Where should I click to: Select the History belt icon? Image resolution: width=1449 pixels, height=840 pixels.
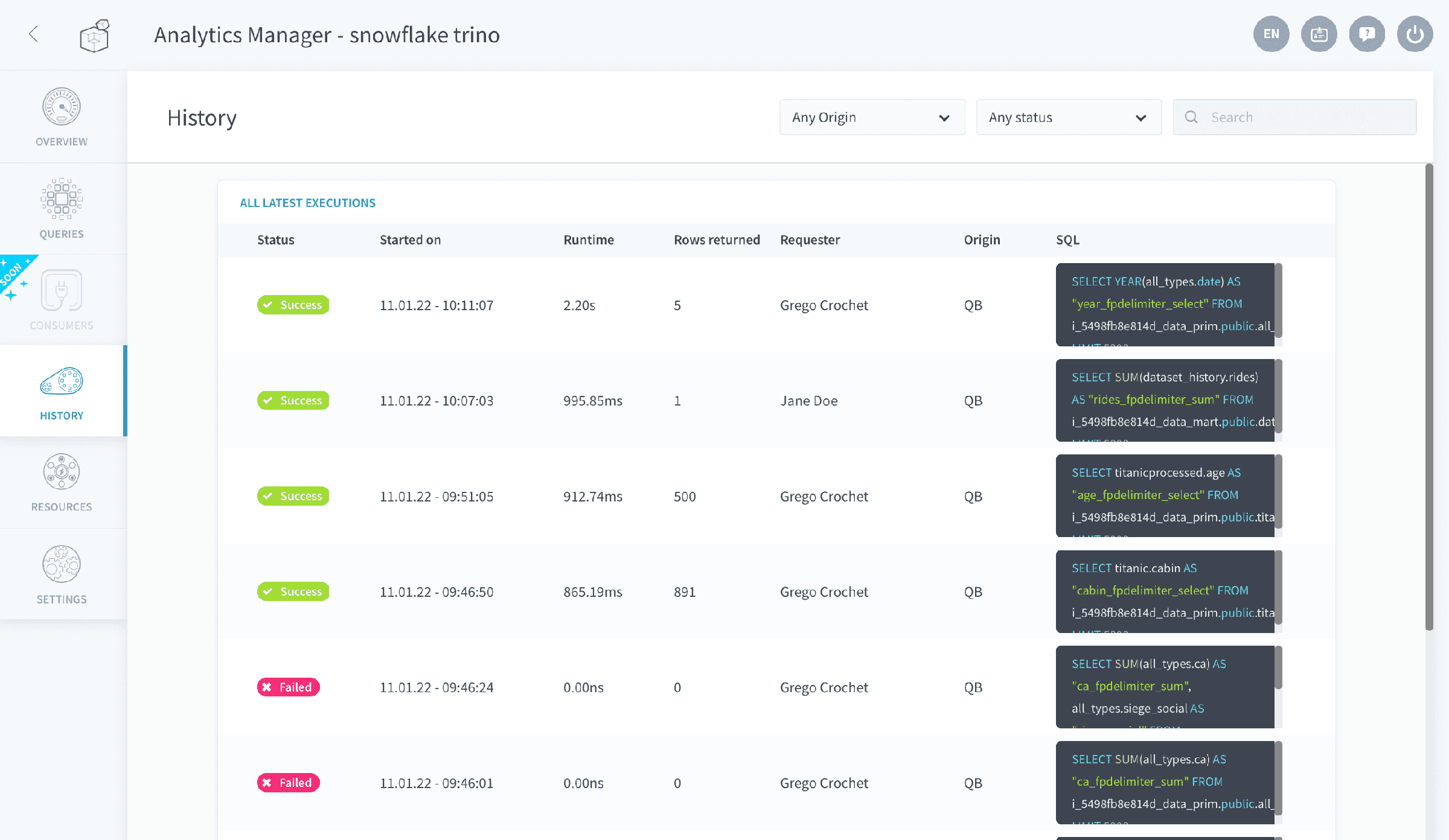tap(62, 381)
